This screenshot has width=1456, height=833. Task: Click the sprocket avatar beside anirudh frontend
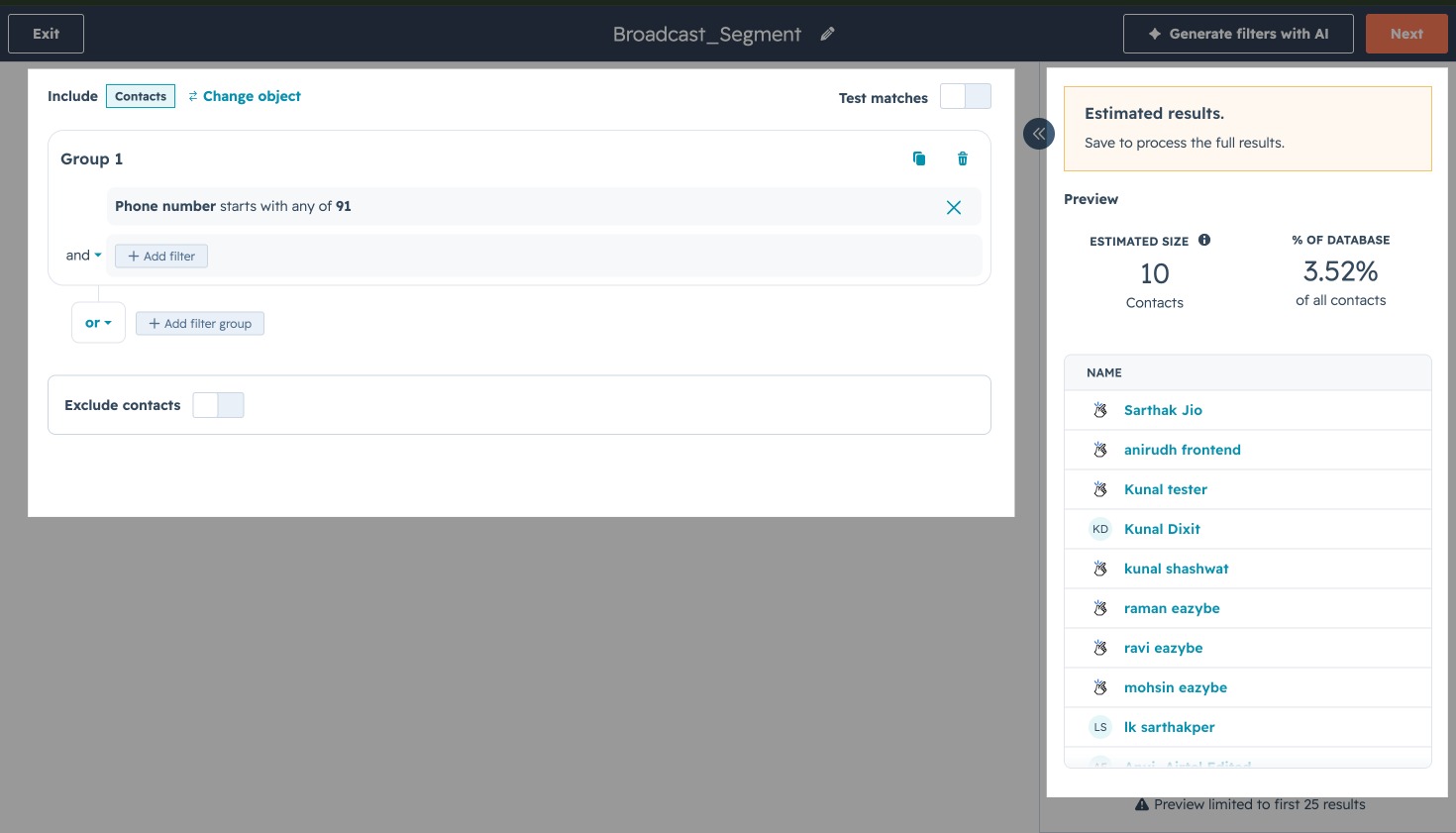click(1100, 450)
